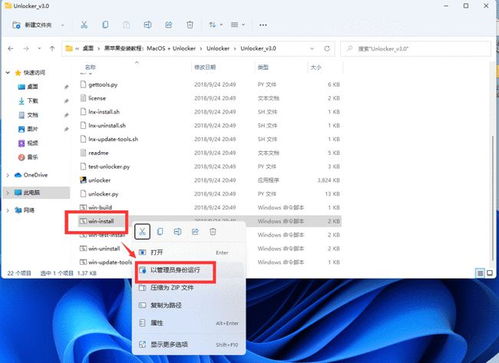Image resolution: width=499 pixels, height=363 pixels.
Task: Expand the Sort options dropdown
Action: pyautogui.click(x=215, y=25)
